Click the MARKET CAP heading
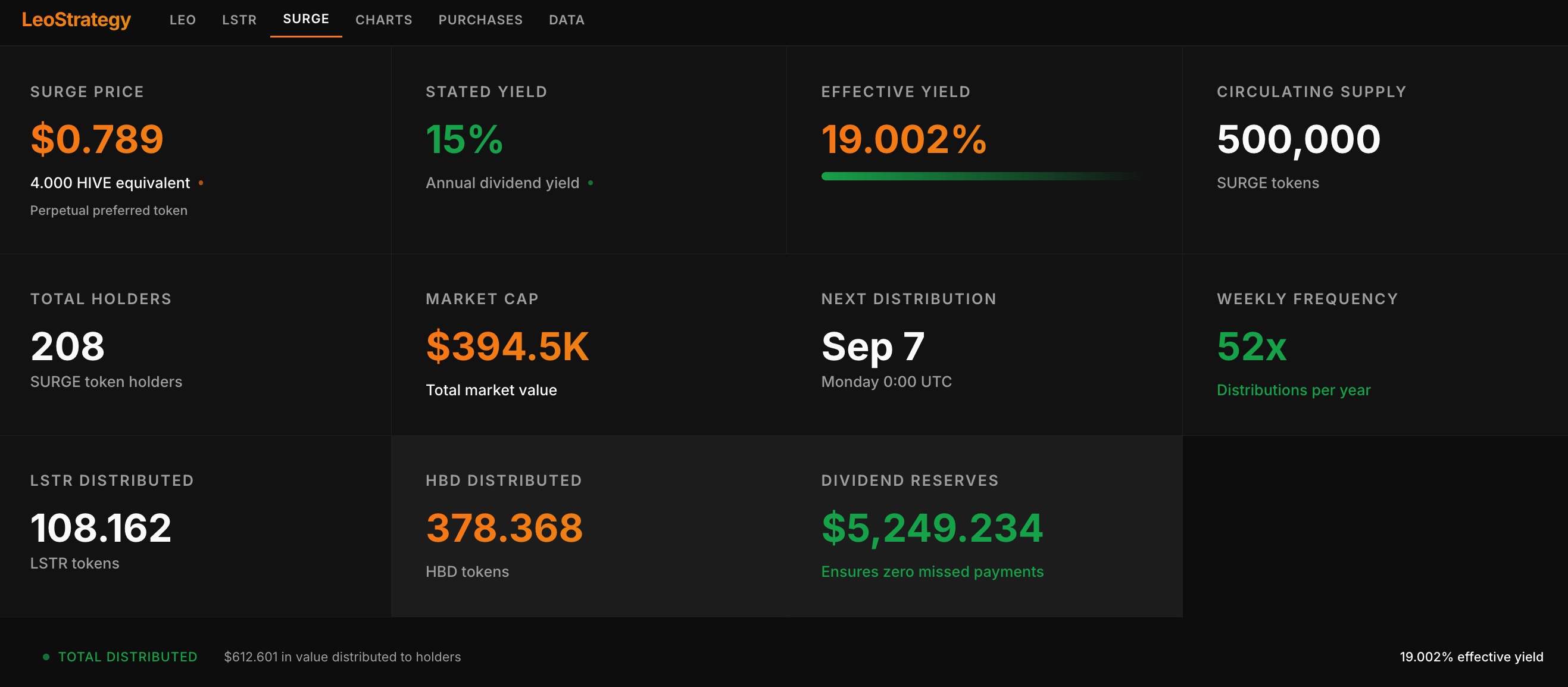This screenshot has height=687, width=1568. point(482,299)
